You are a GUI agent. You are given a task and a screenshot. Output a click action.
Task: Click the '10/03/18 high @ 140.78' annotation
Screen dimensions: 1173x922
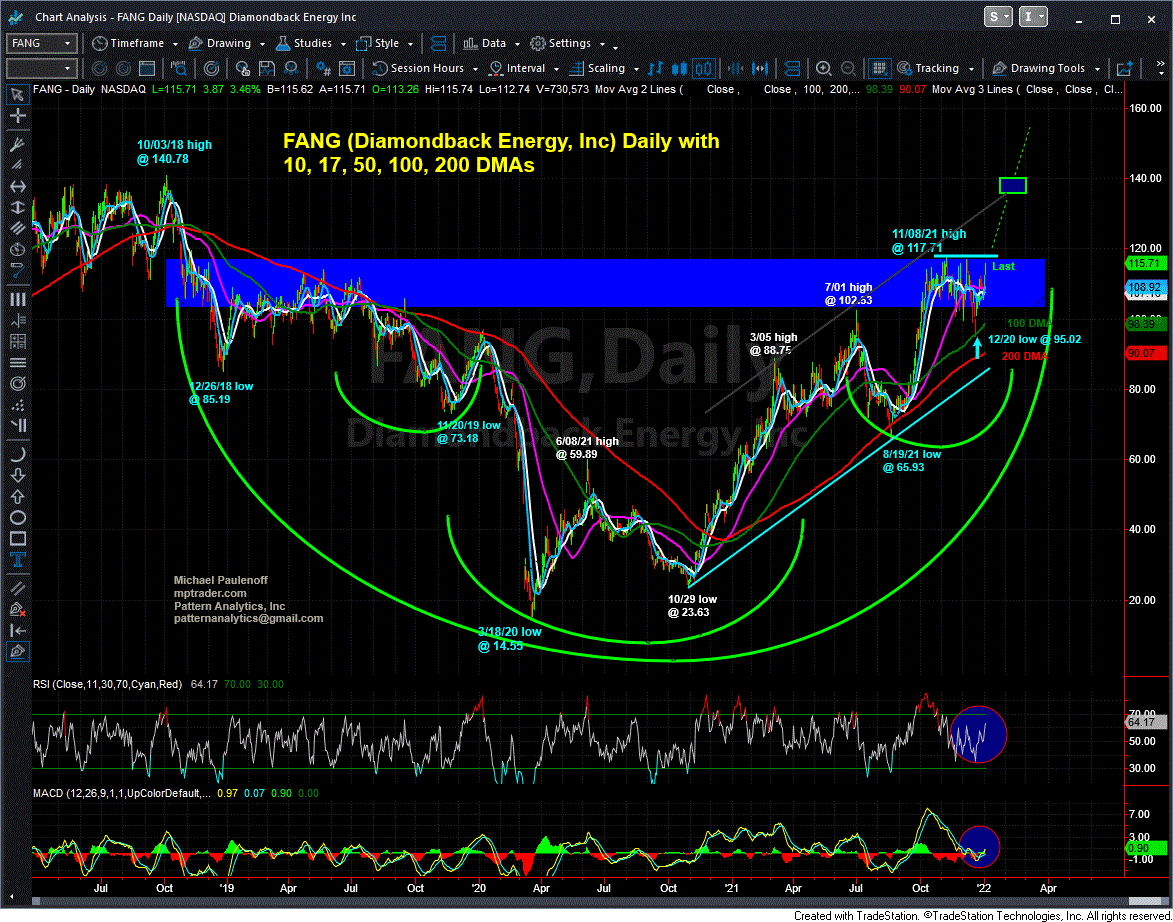(174, 151)
